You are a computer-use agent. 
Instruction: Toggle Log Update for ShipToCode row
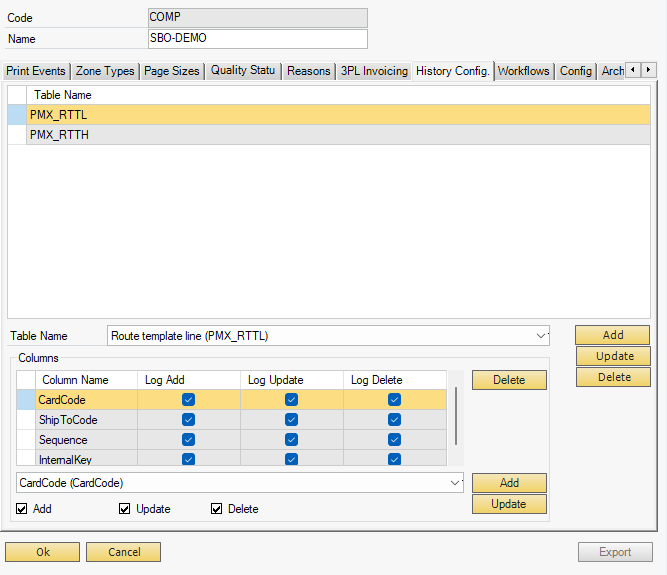click(x=291, y=420)
